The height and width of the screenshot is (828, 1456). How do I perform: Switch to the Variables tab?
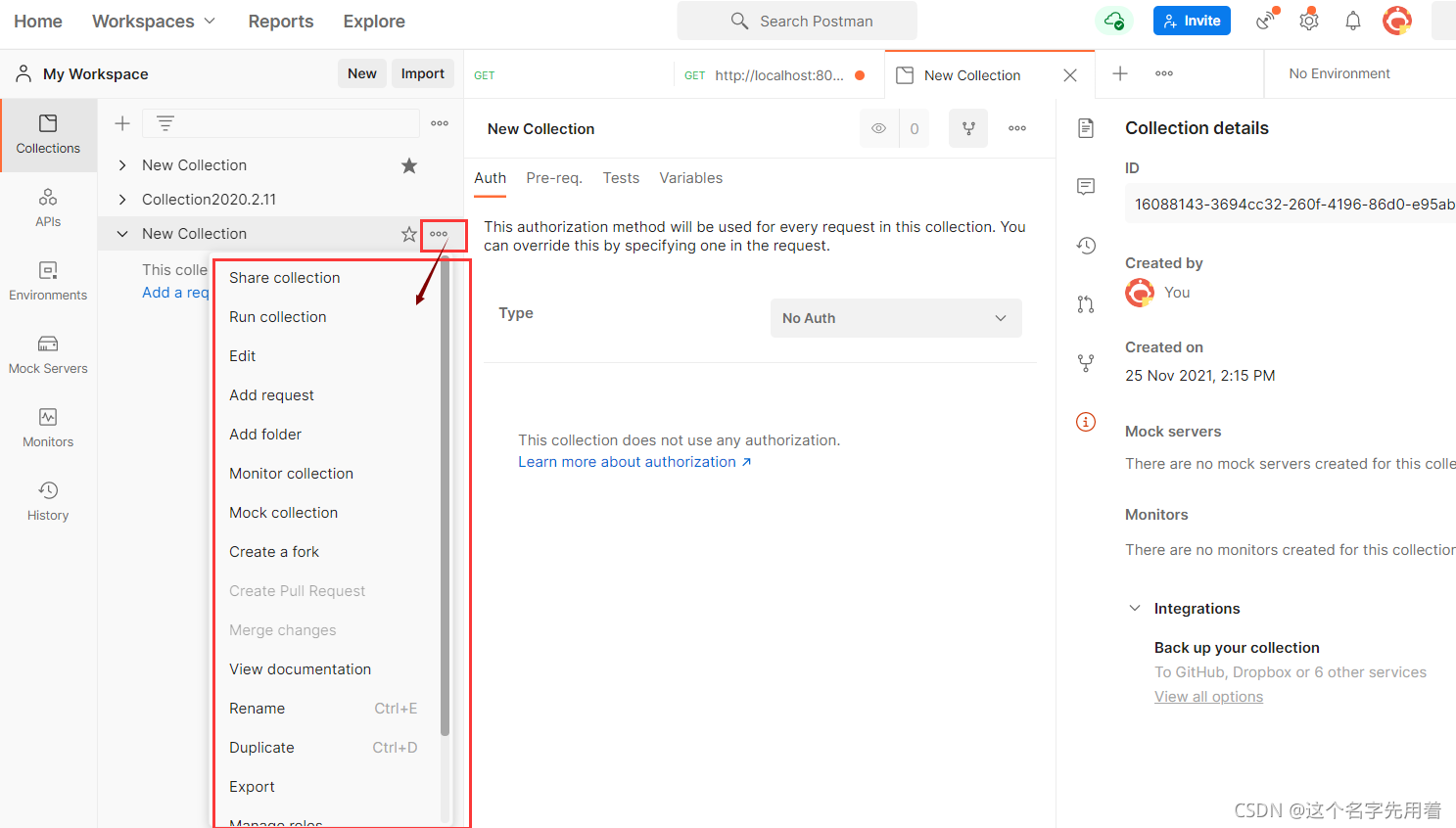[691, 178]
